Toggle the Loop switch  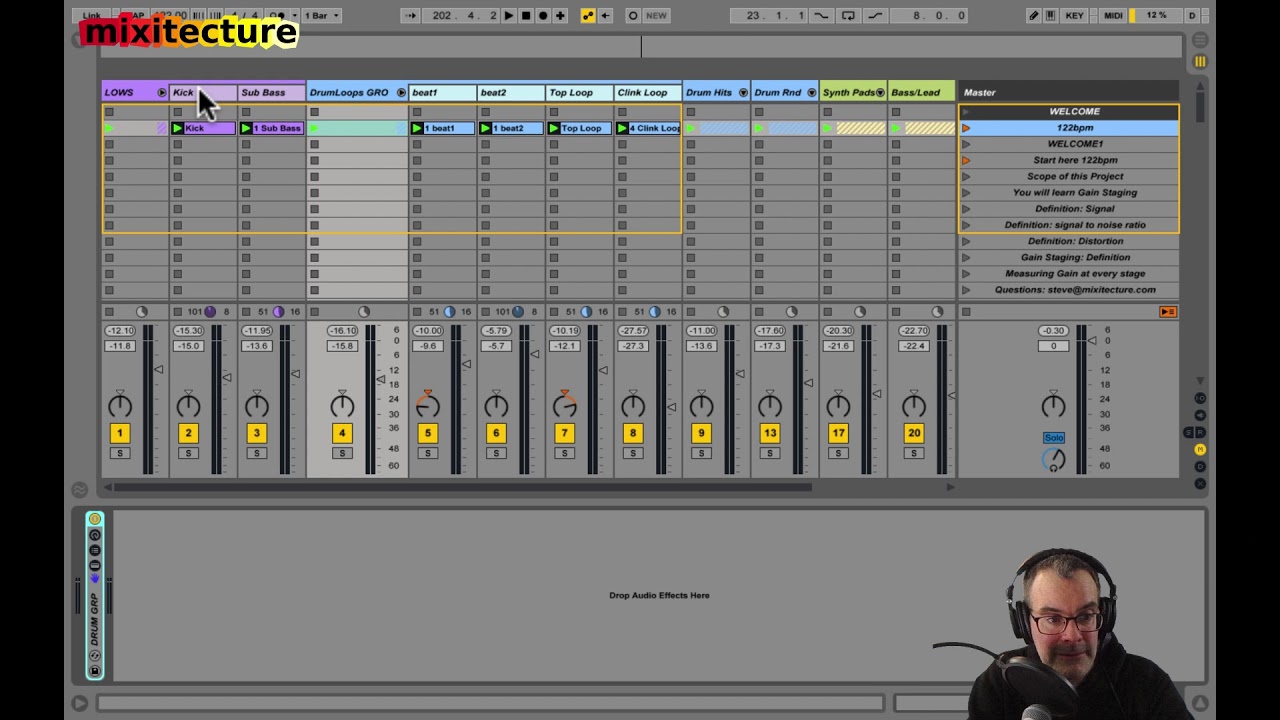(848, 15)
